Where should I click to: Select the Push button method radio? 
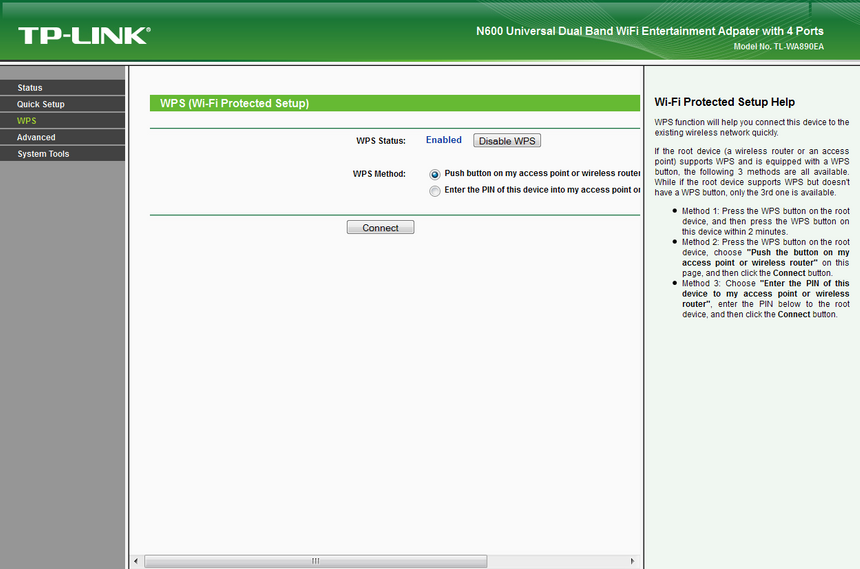click(435, 174)
